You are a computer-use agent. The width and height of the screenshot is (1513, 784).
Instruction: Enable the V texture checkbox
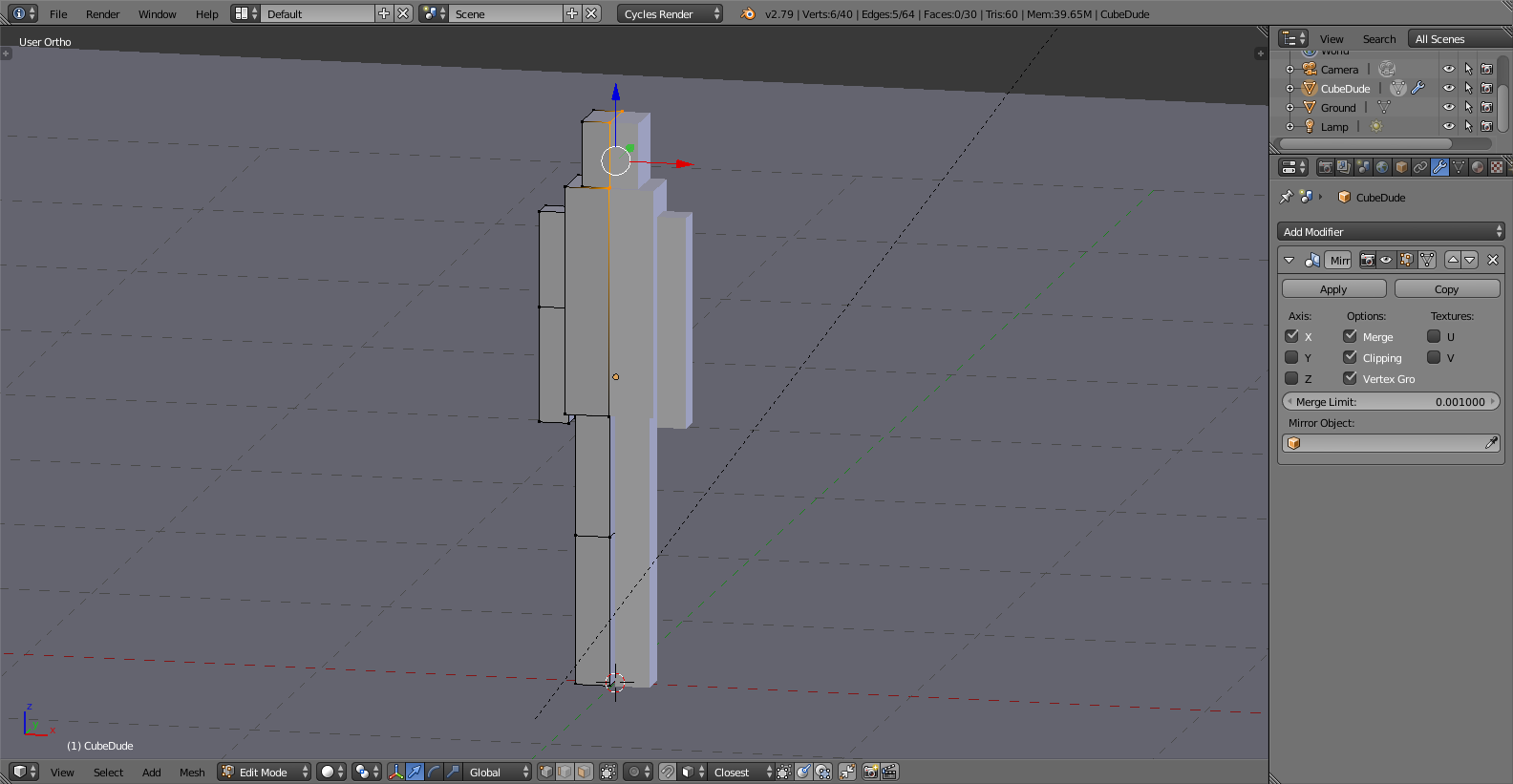[1434, 357]
